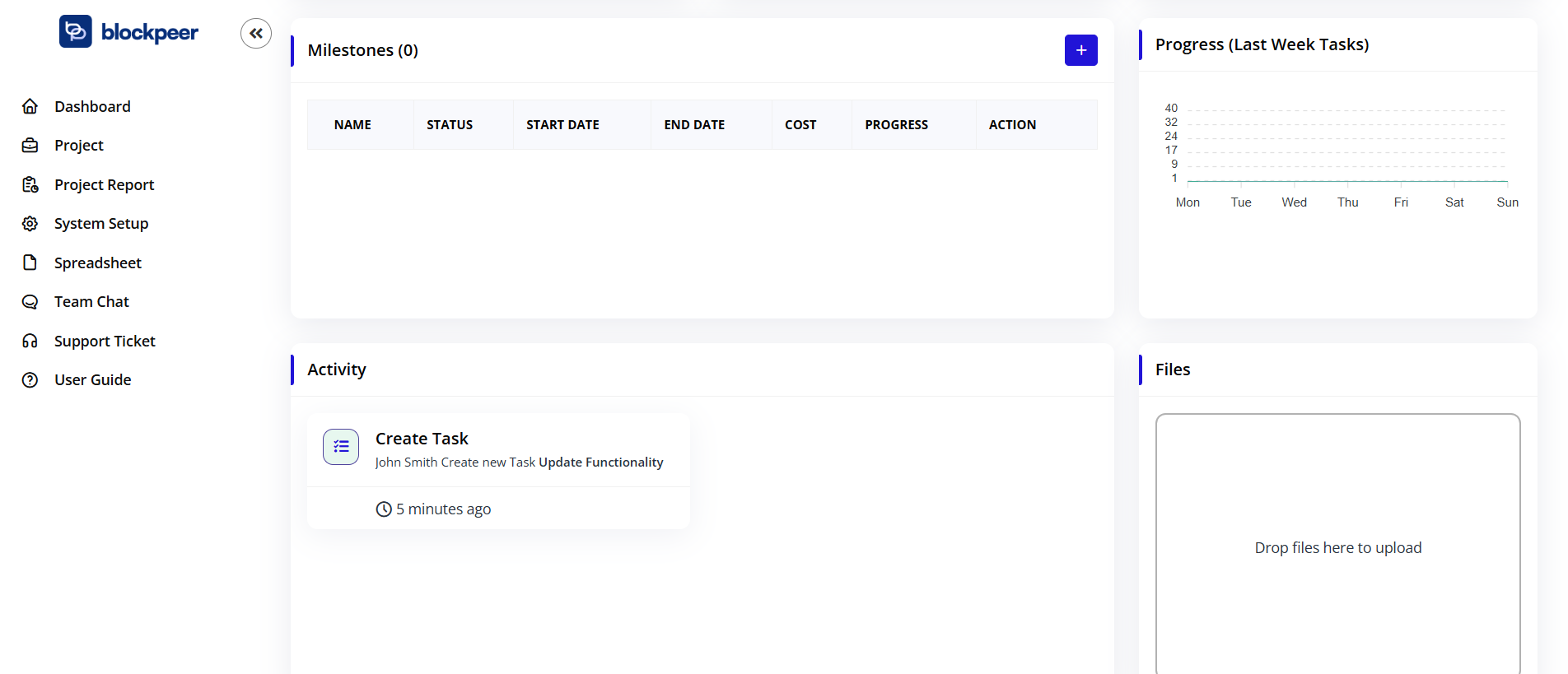The image size is (1568, 674).
Task: Go to Team Chat in sidebar
Action: coord(91,302)
